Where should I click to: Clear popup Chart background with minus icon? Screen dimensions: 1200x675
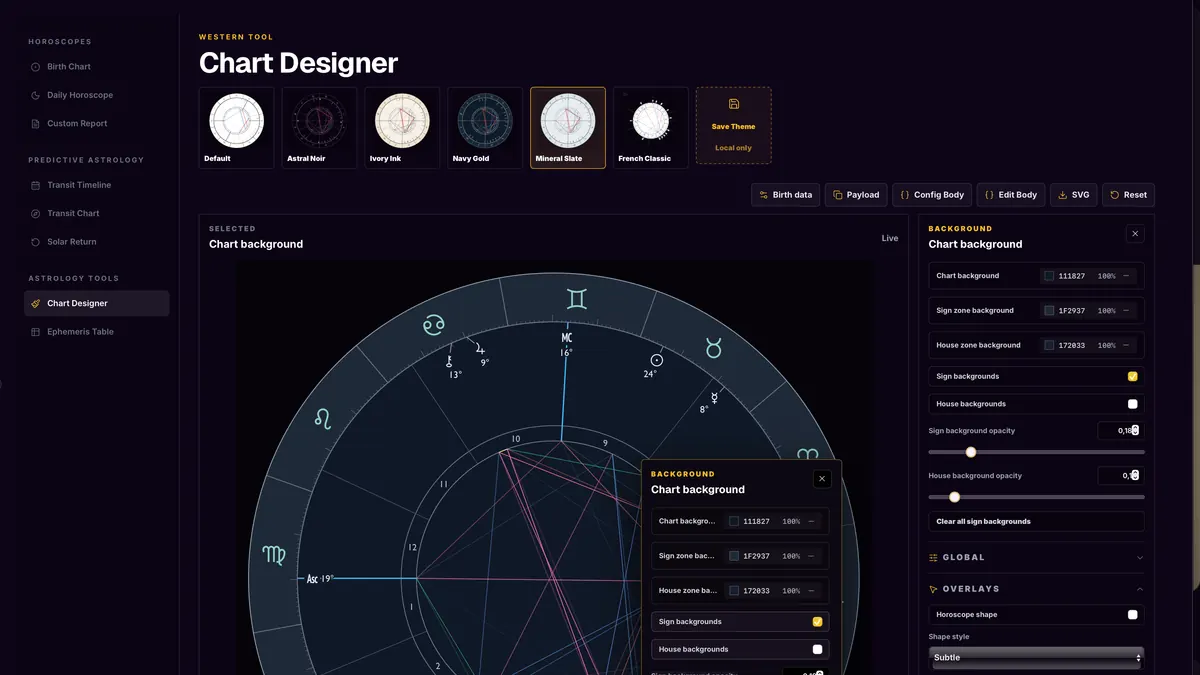coord(811,521)
